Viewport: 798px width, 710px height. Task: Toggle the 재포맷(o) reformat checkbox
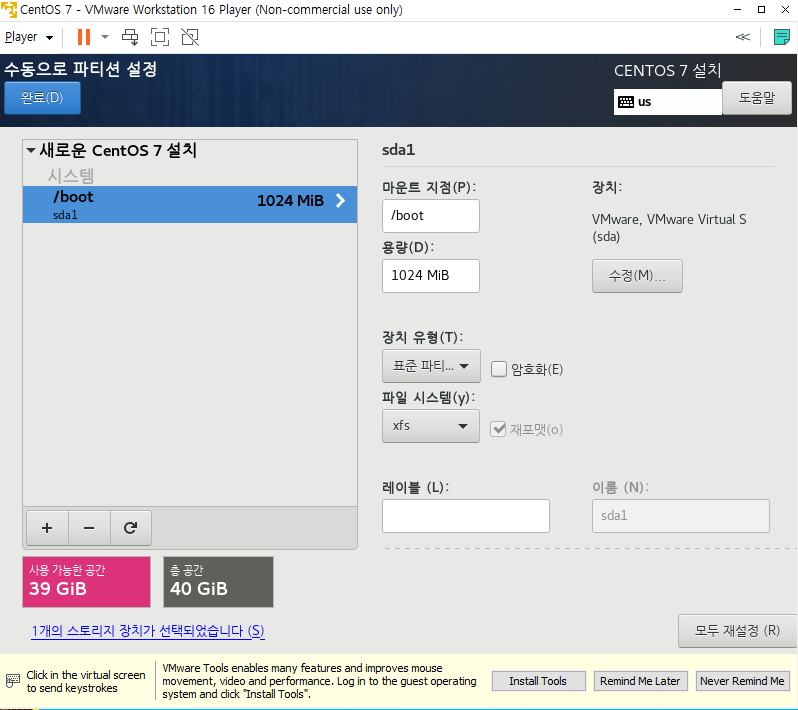498,429
